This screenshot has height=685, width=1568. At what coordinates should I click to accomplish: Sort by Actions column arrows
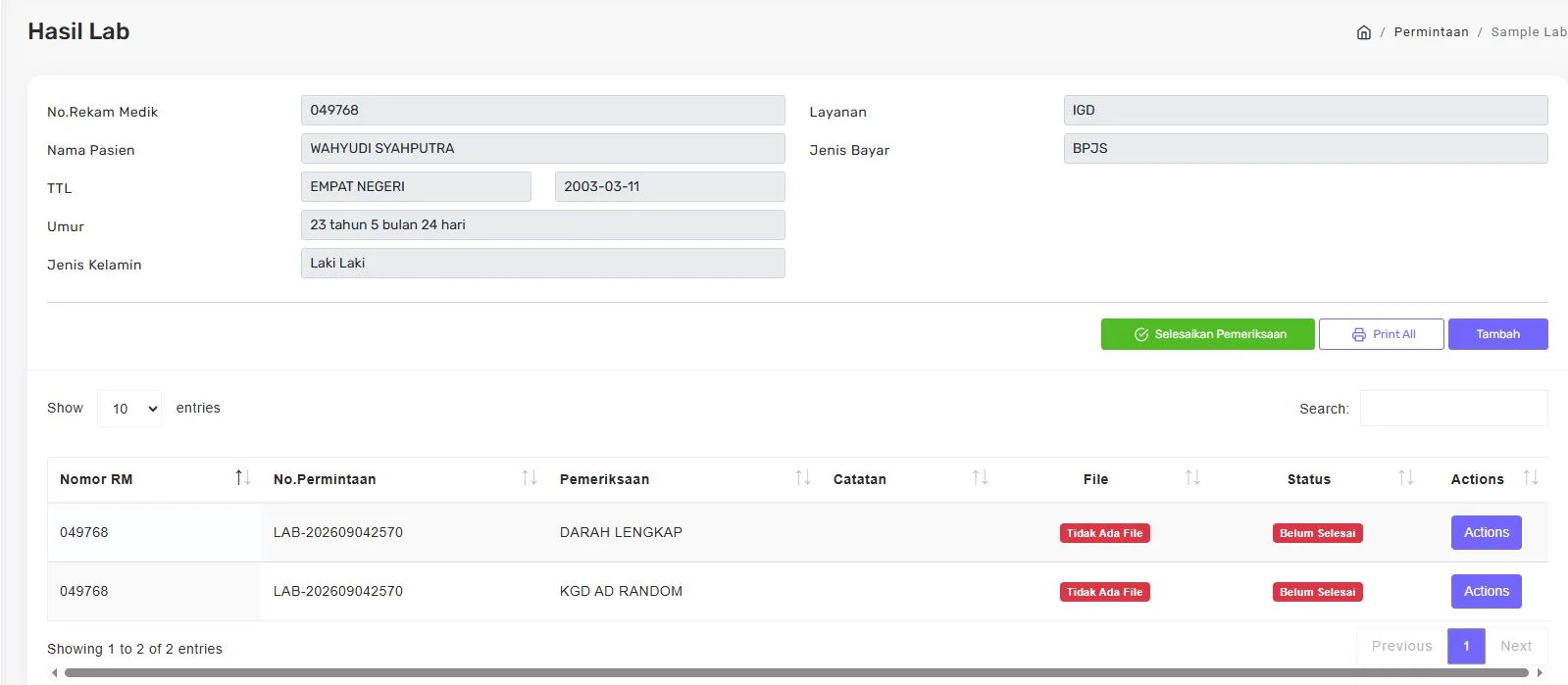1531,478
